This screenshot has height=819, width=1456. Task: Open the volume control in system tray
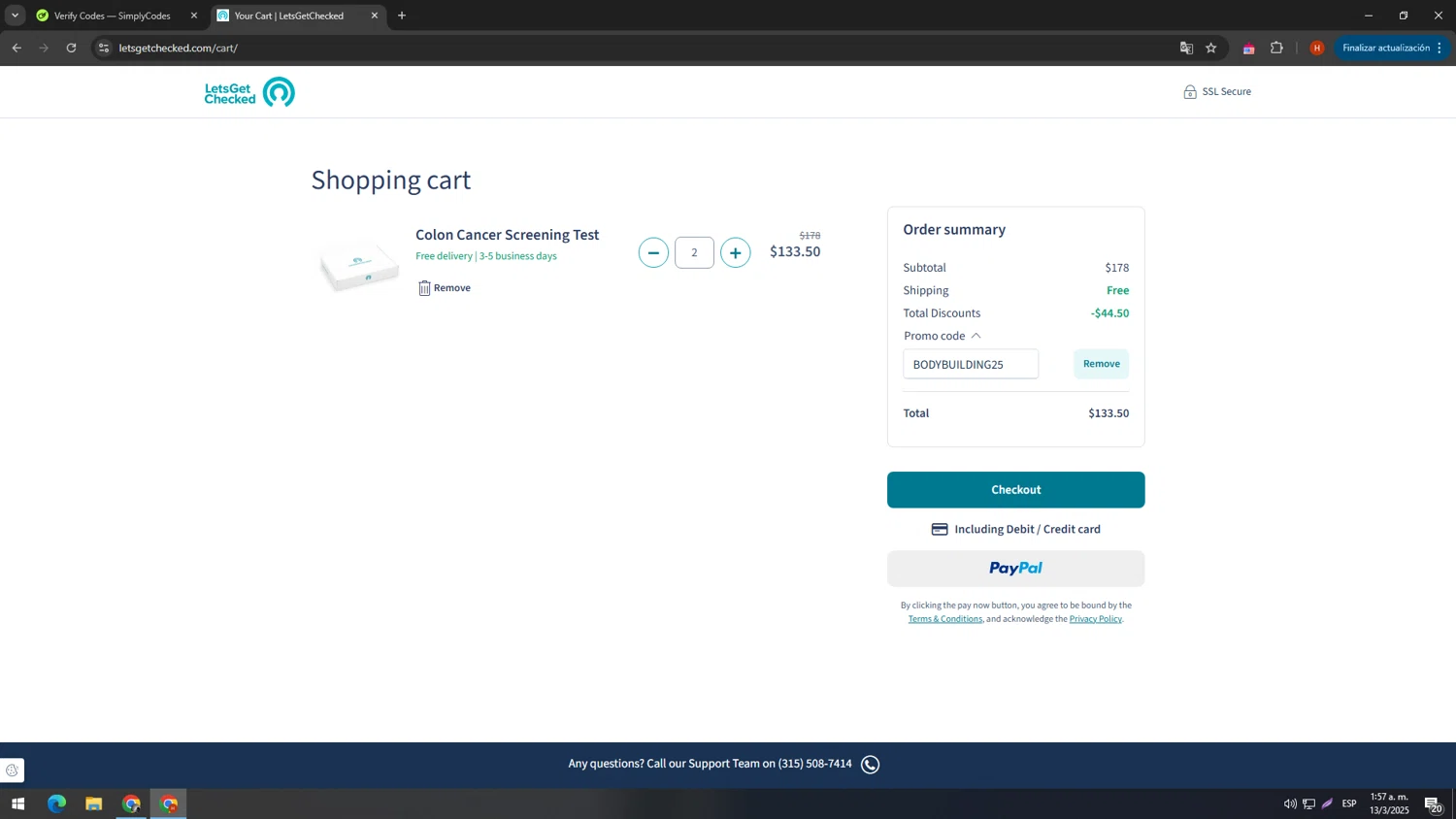pos(1290,803)
